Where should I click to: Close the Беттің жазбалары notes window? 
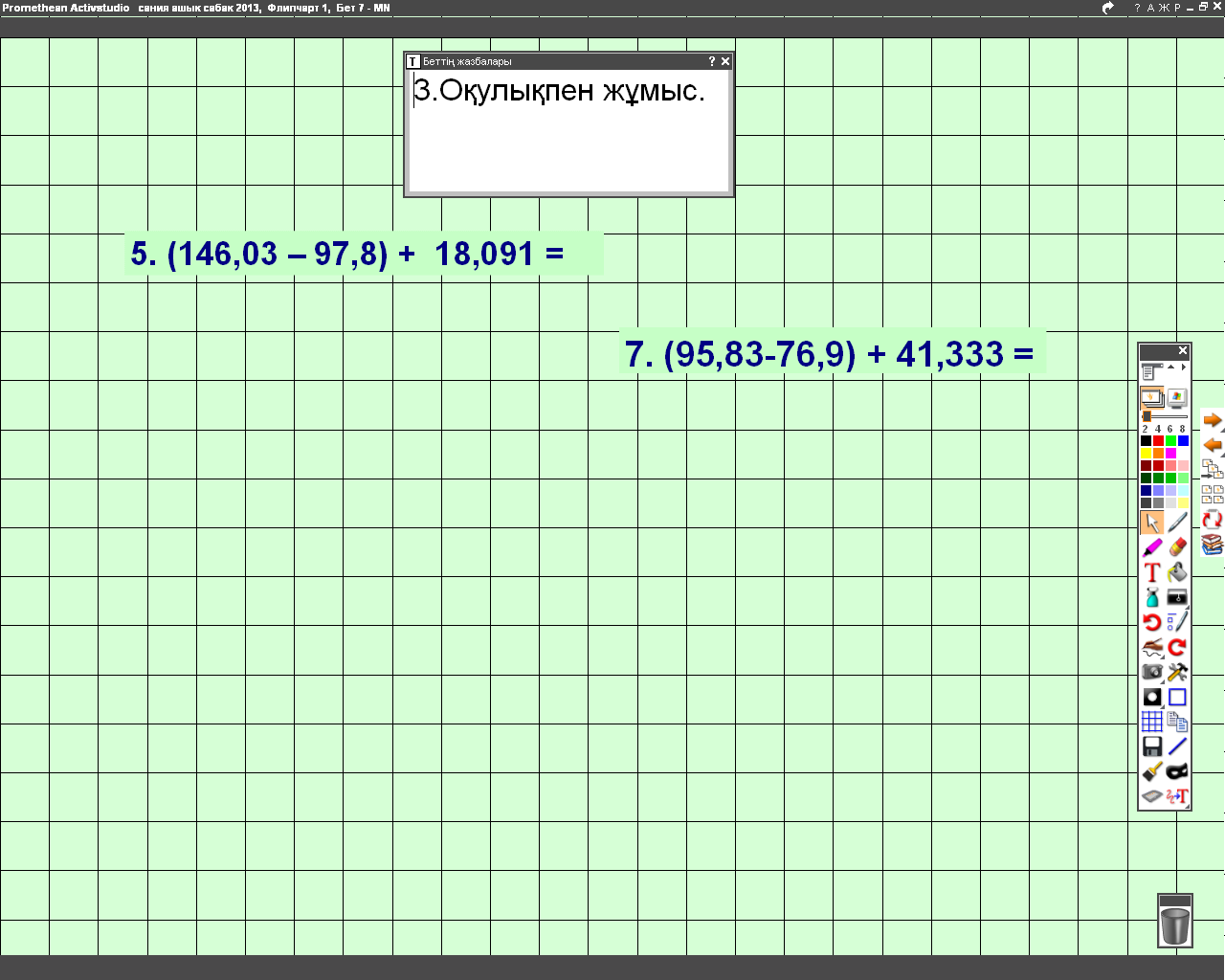[x=725, y=61]
